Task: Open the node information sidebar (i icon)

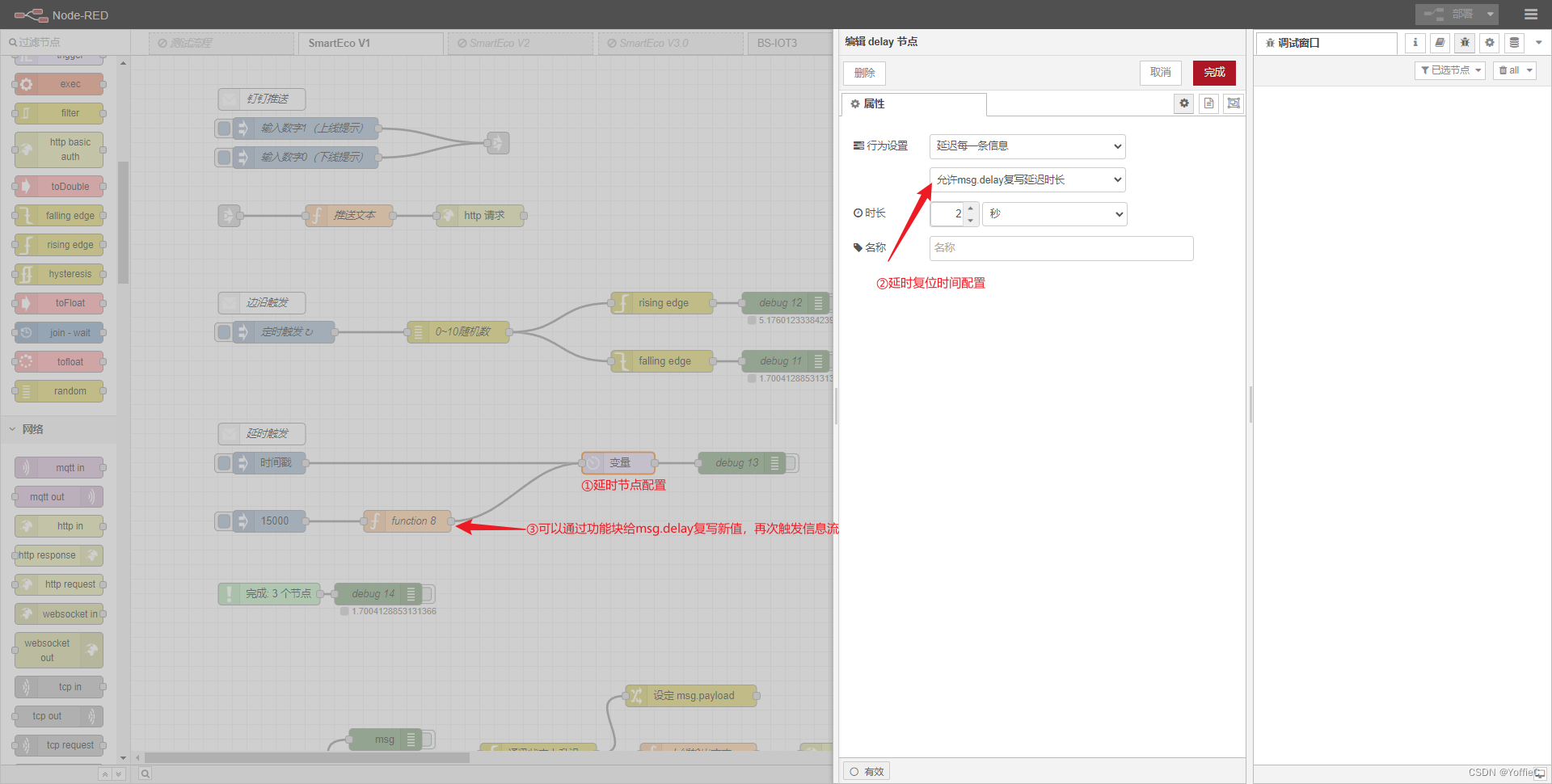Action: point(1415,43)
